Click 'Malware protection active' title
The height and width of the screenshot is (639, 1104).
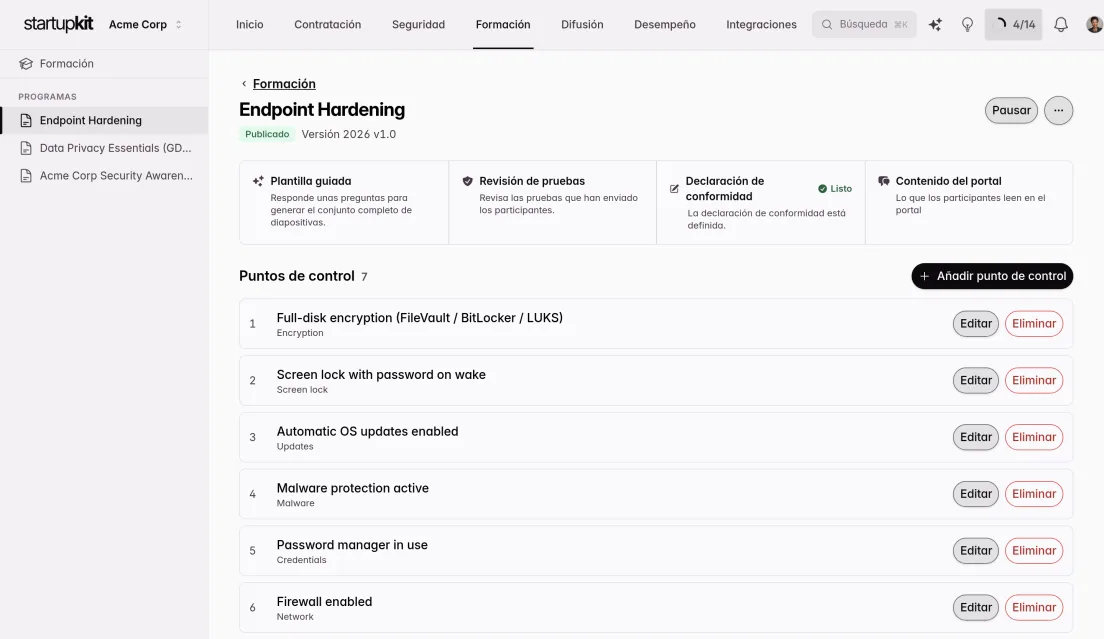353,488
